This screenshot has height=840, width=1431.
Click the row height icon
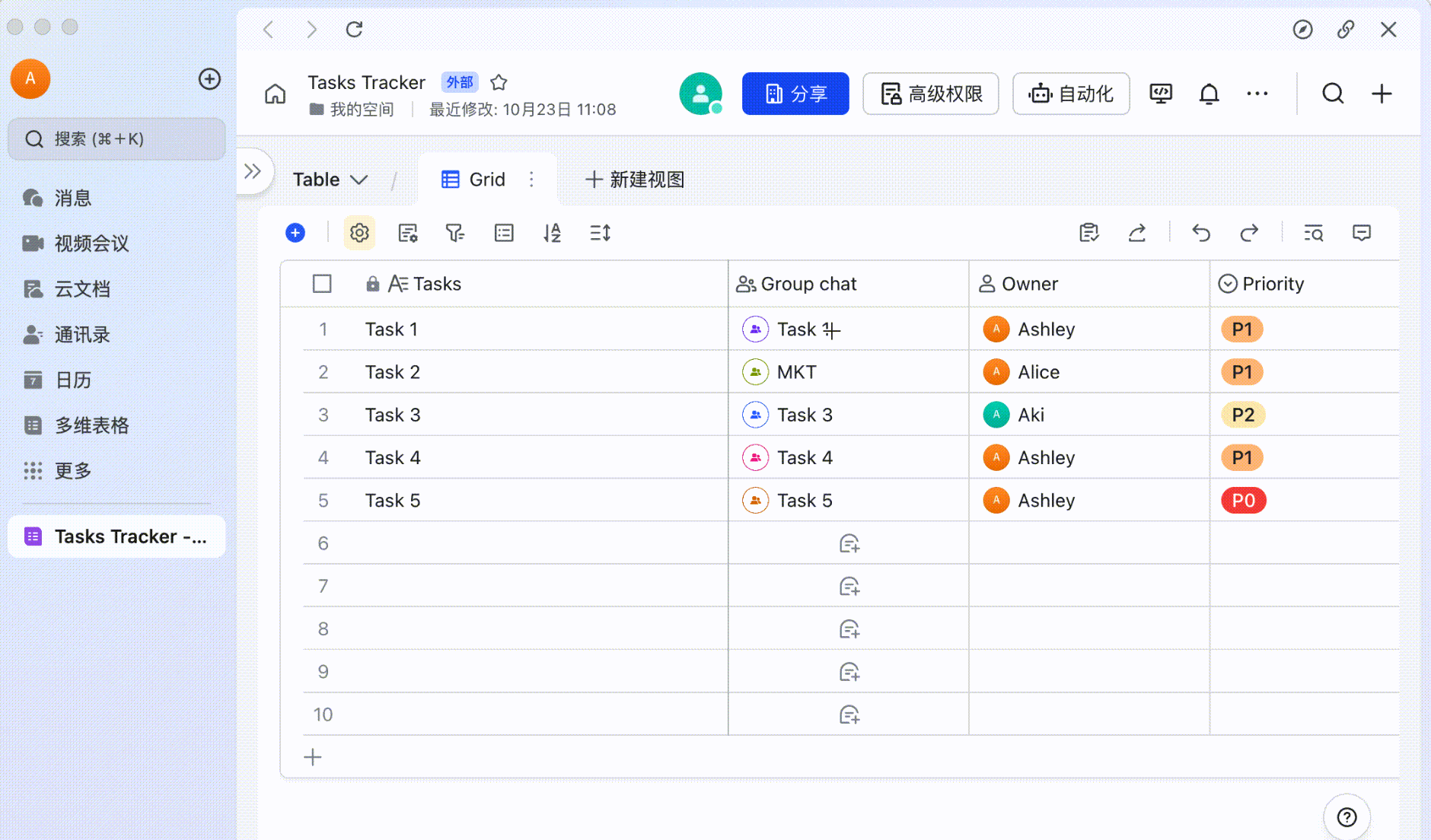[x=600, y=233]
